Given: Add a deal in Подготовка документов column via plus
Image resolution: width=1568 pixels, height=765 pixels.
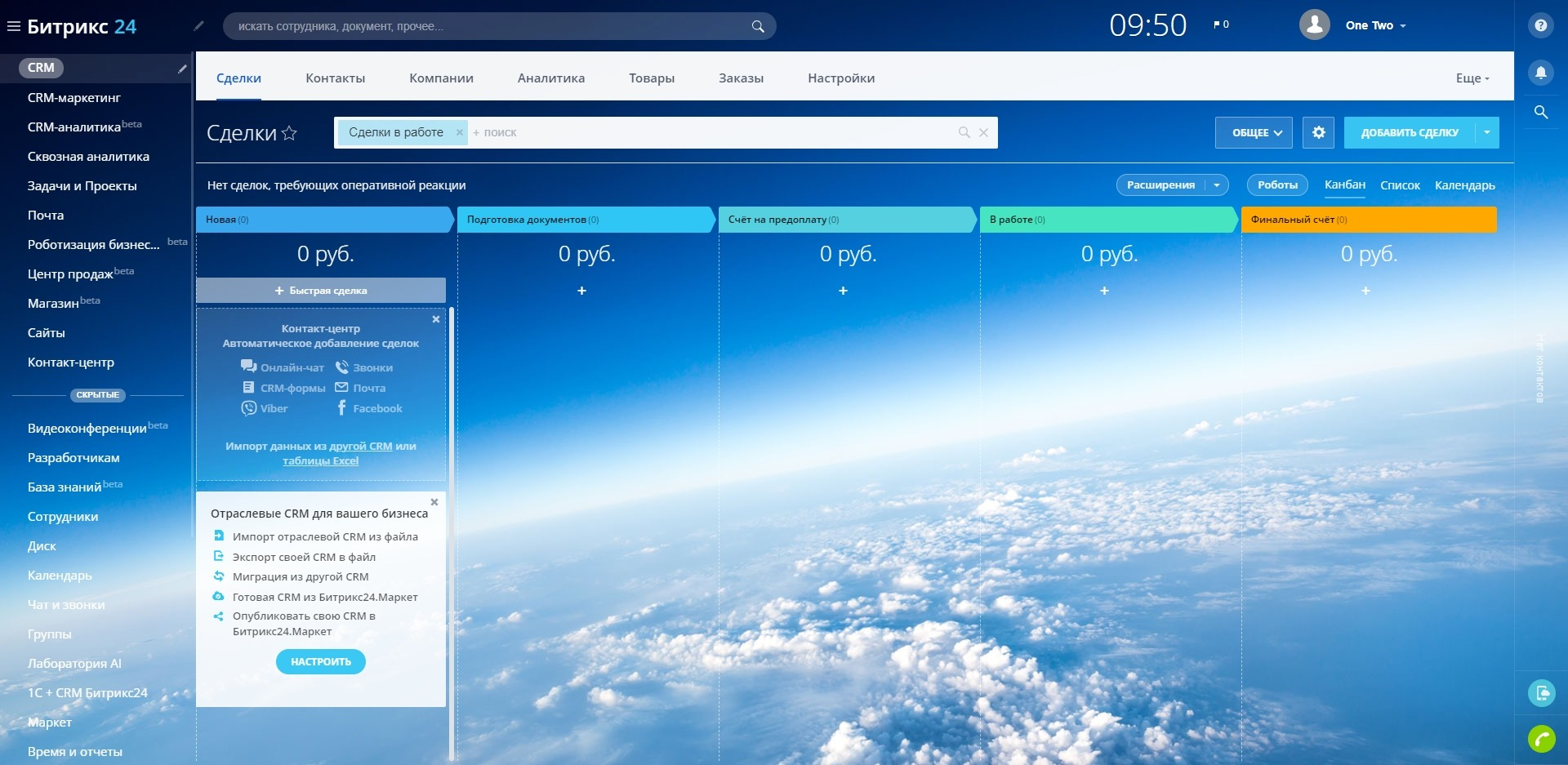Looking at the screenshot, I should (x=582, y=291).
